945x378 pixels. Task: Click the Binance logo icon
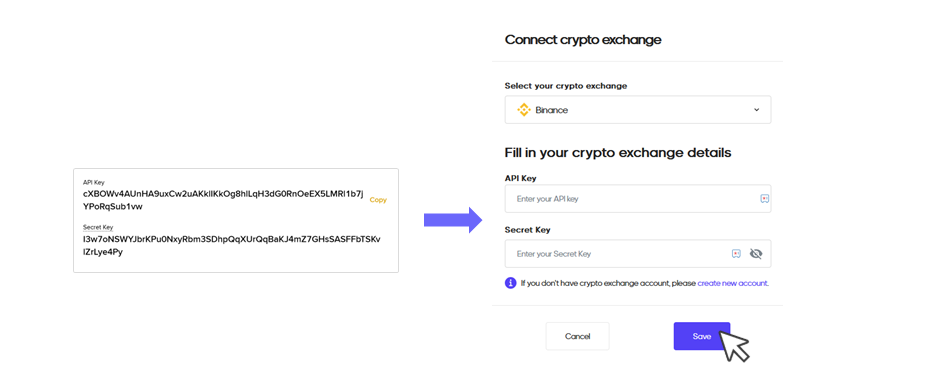tap(523, 110)
